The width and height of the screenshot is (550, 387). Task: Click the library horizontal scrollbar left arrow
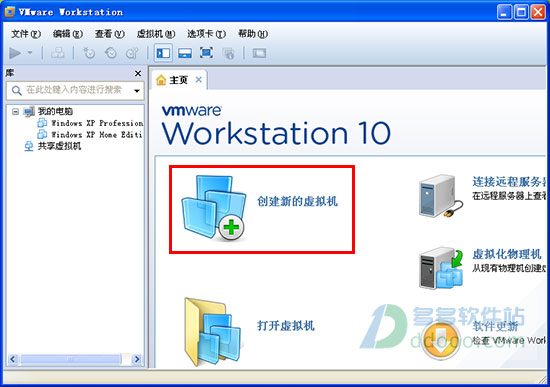coord(13,359)
